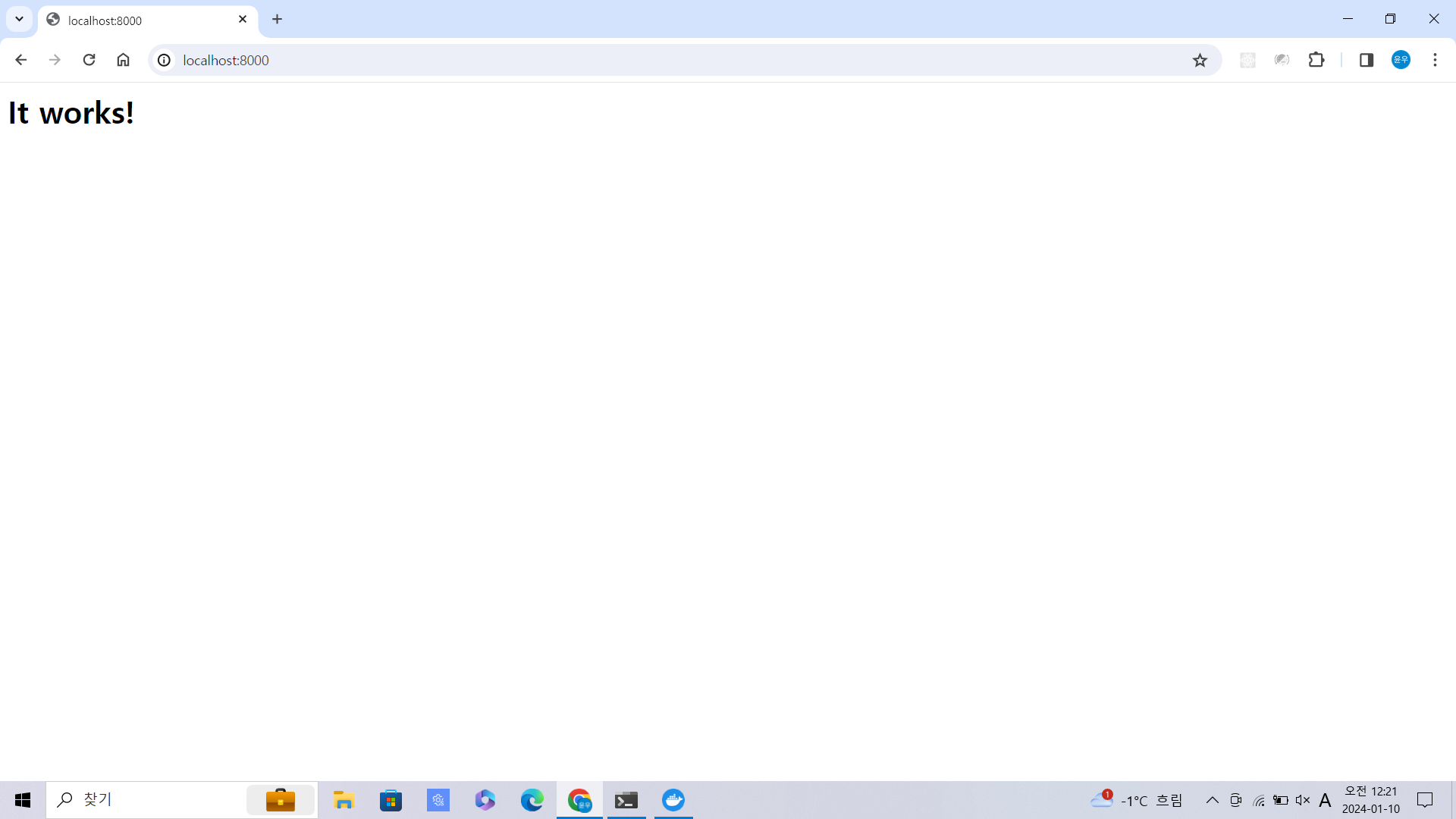The height and width of the screenshot is (819, 1456).
Task: Open the terminal app in taskbar
Action: point(626,800)
